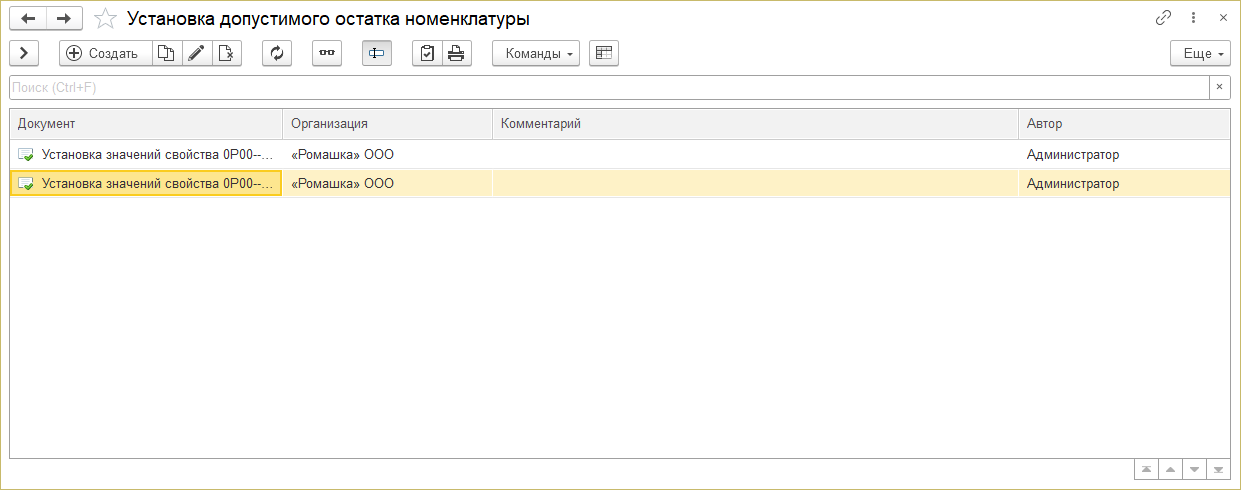Add this page to favorites with star
Viewport: 1241px width, 490px height.
(x=105, y=19)
